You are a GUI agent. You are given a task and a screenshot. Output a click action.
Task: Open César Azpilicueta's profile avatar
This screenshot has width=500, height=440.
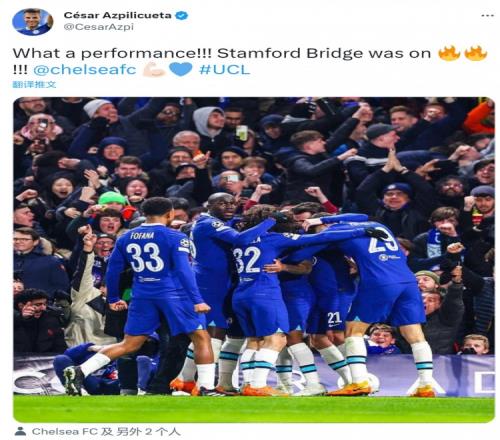pyautogui.click(x=32, y=22)
